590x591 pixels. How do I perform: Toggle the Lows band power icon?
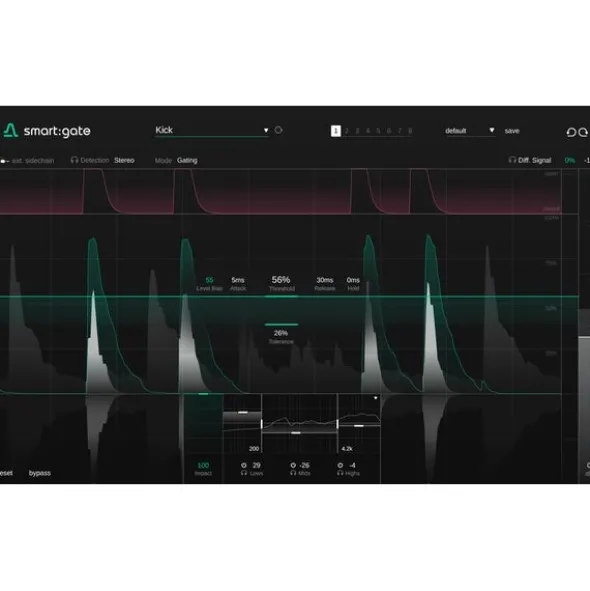tap(244, 465)
